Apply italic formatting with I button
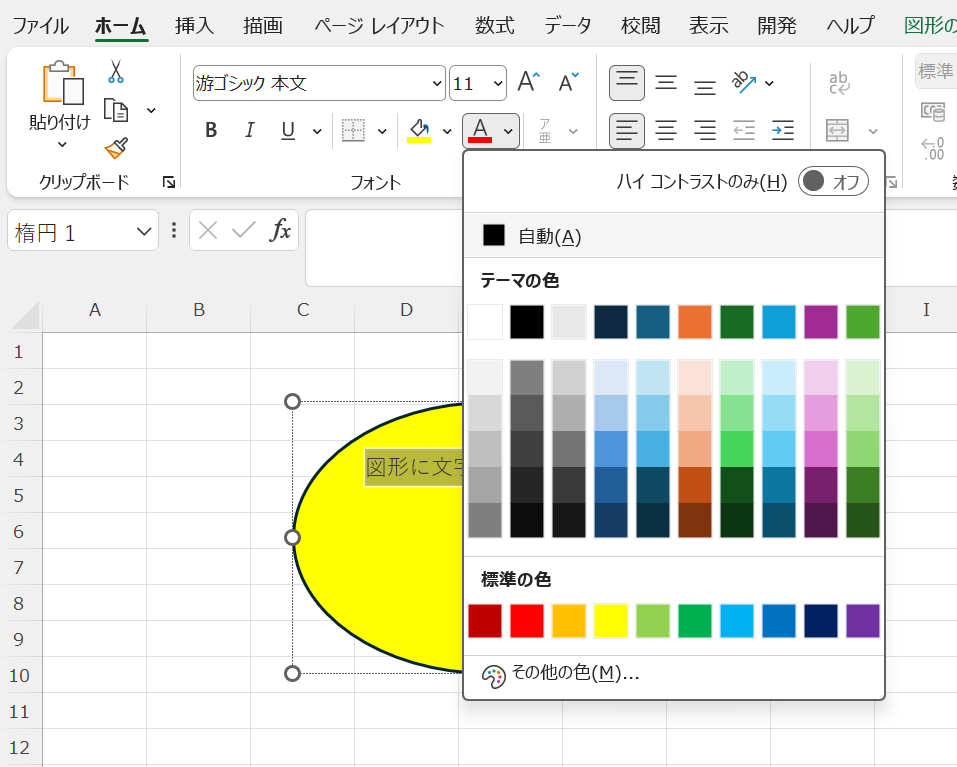This screenshot has height=767, width=957. tap(249, 131)
